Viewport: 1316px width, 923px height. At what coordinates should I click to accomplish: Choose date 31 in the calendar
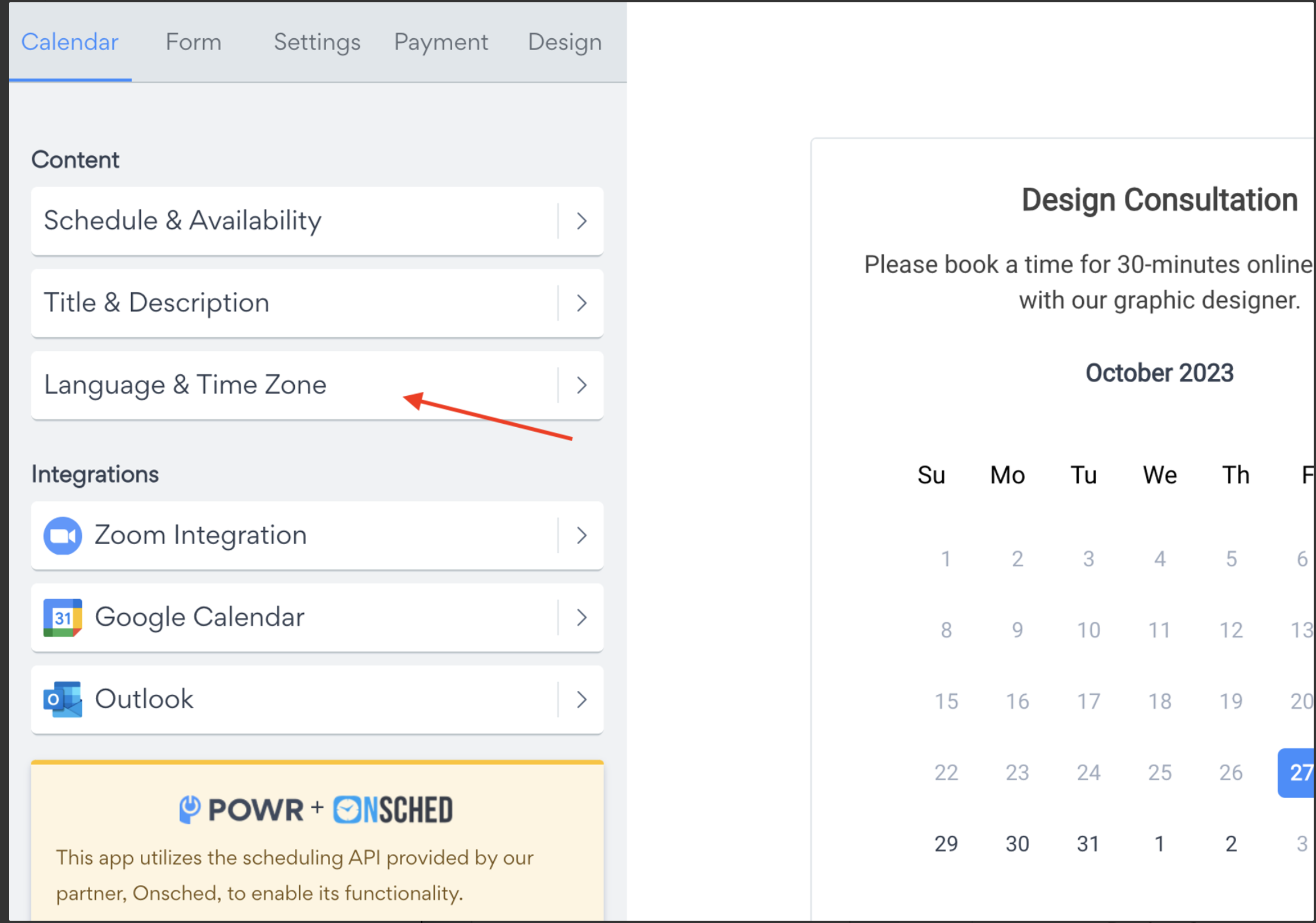pyautogui.click(x=1088, y=844)
